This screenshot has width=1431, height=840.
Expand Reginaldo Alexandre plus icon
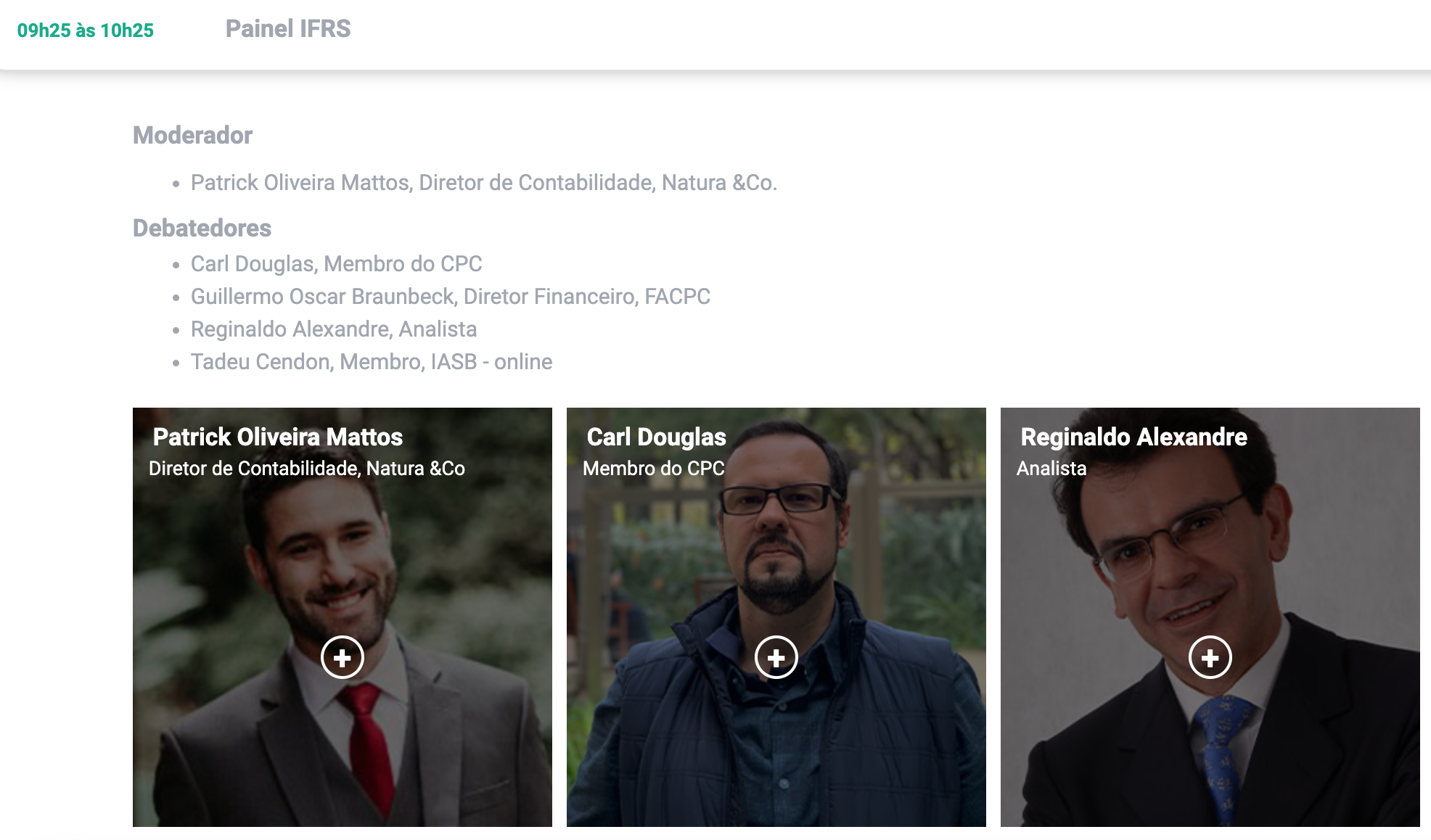pos(1210,657)
